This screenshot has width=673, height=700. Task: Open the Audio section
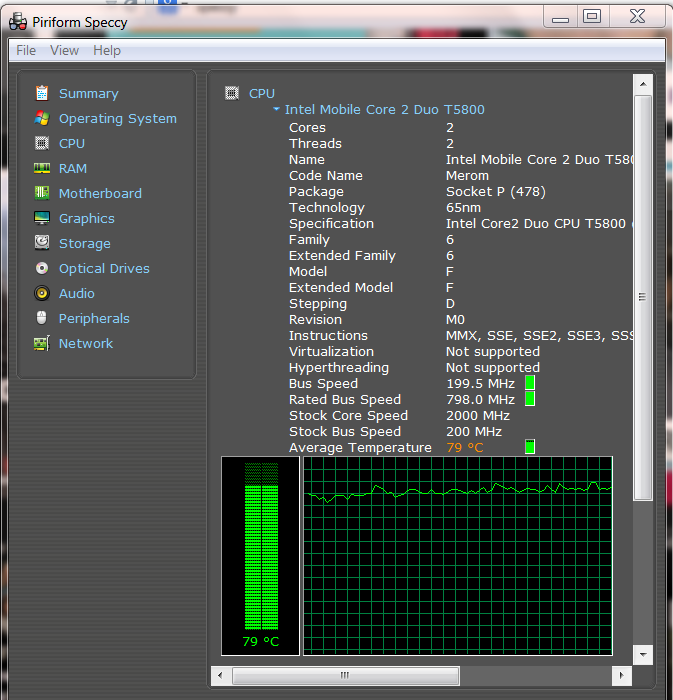pyautogui.click(x=77, y=294)
